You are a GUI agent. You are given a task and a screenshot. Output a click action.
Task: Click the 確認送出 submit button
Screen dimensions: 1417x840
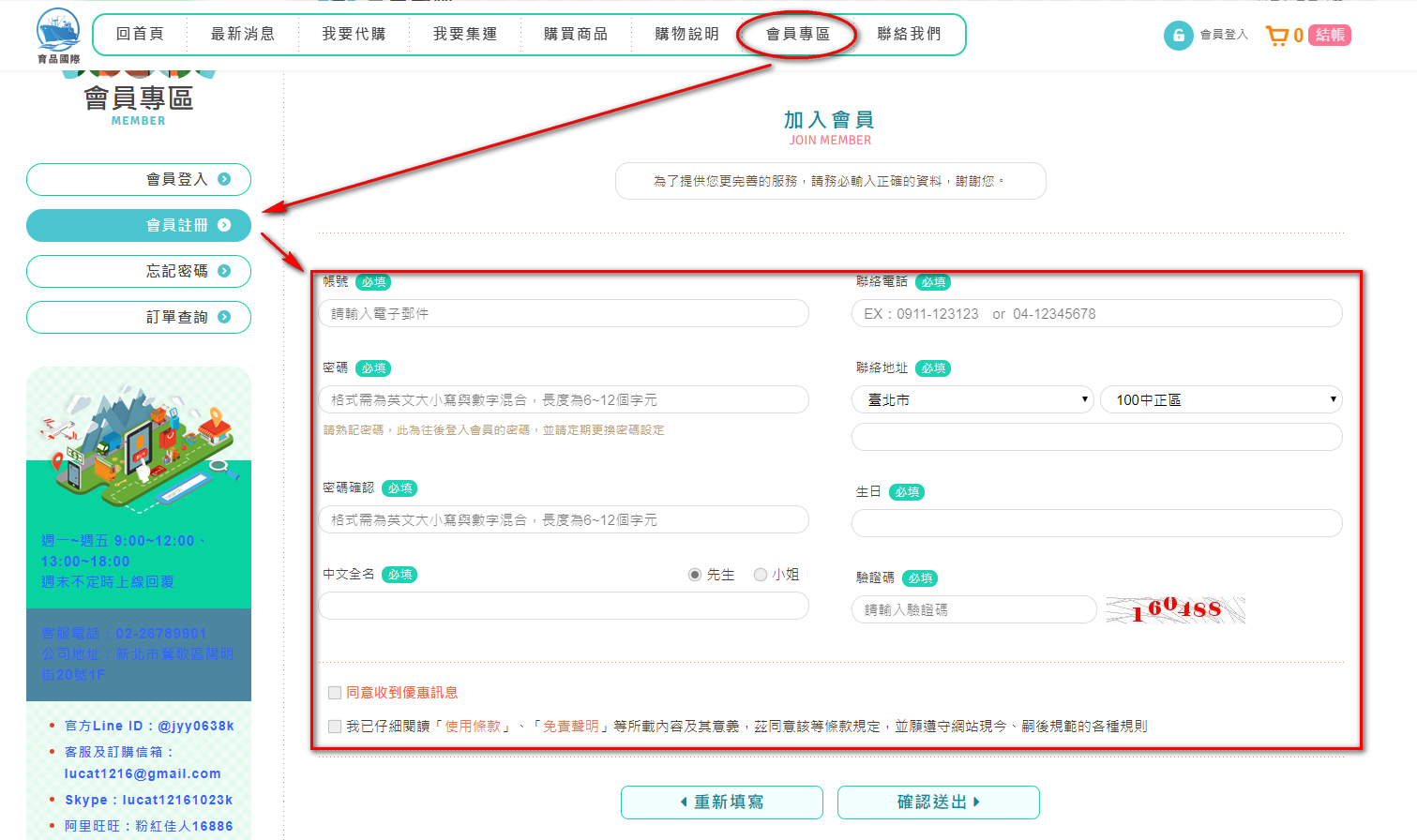938,802
